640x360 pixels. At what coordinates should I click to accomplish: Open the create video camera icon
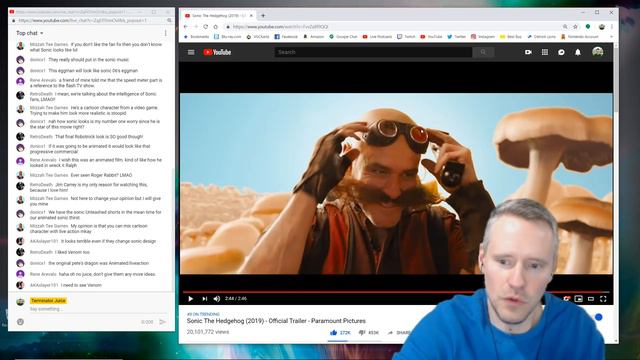click(528, 52)
